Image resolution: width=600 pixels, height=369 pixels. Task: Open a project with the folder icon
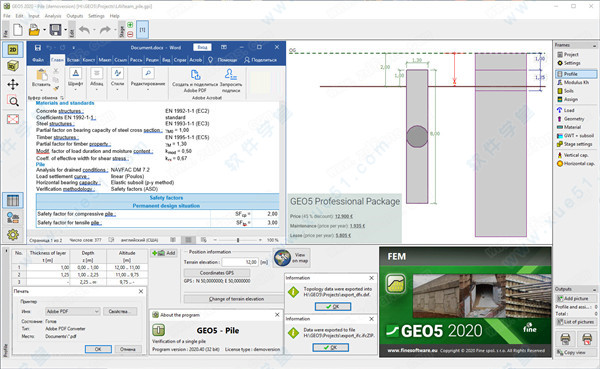pos(34,29)
